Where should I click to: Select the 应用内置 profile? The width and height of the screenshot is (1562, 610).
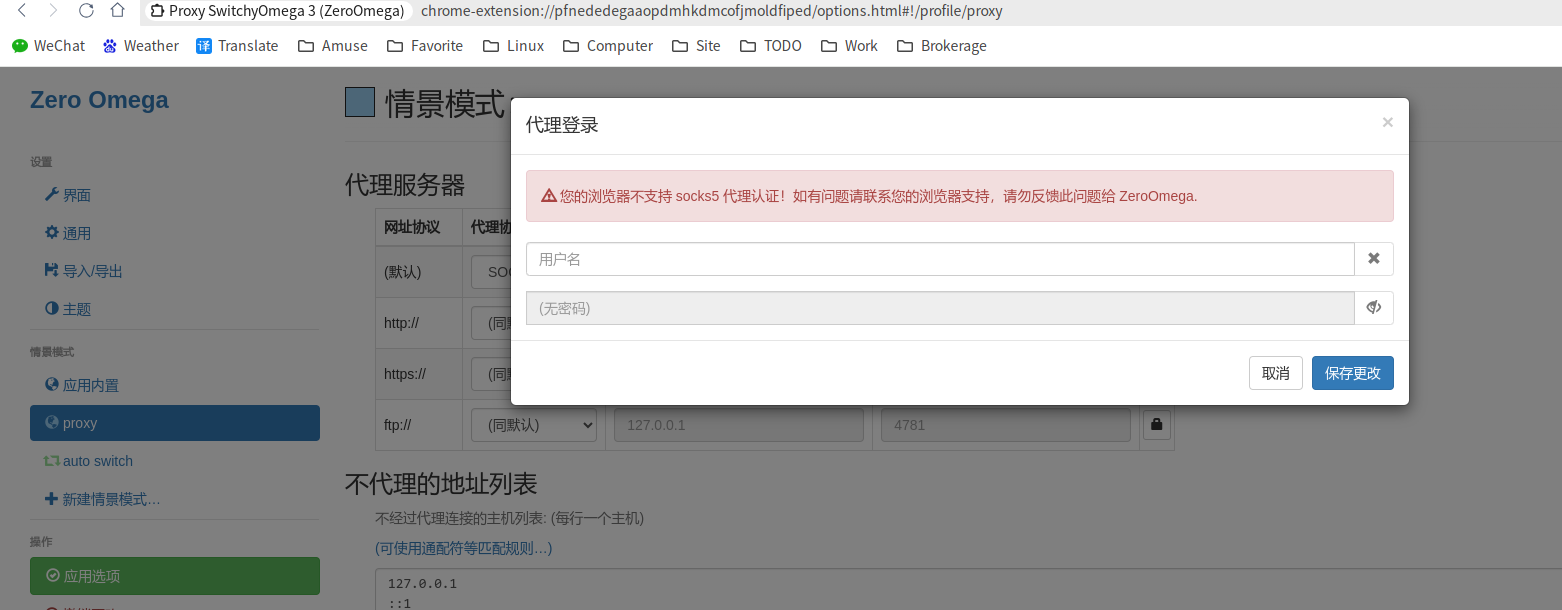(x=82, y=385)
